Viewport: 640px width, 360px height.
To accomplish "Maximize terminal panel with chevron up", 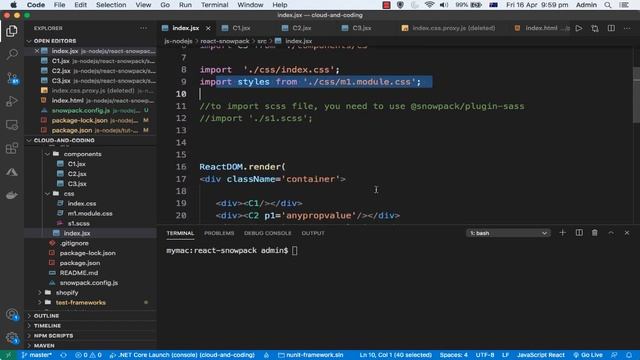I will pos(611,233).
